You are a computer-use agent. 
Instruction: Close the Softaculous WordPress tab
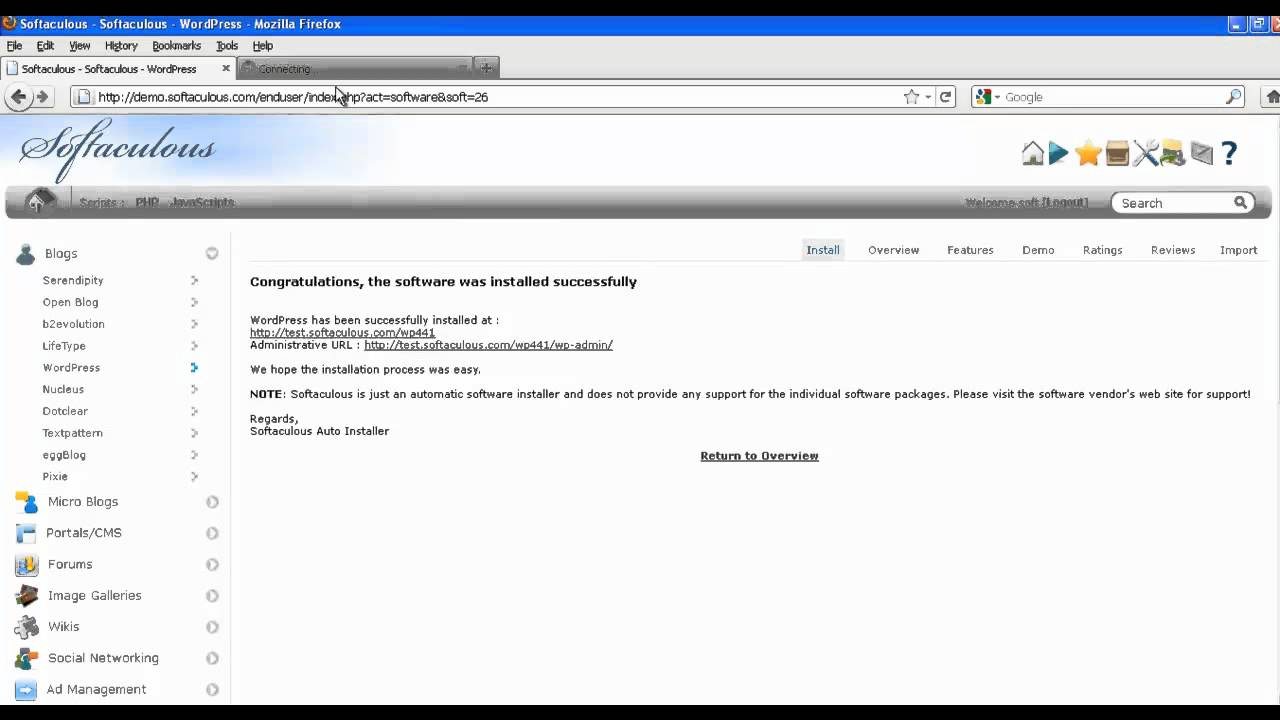pyautogui.click(x=226, y=68)
